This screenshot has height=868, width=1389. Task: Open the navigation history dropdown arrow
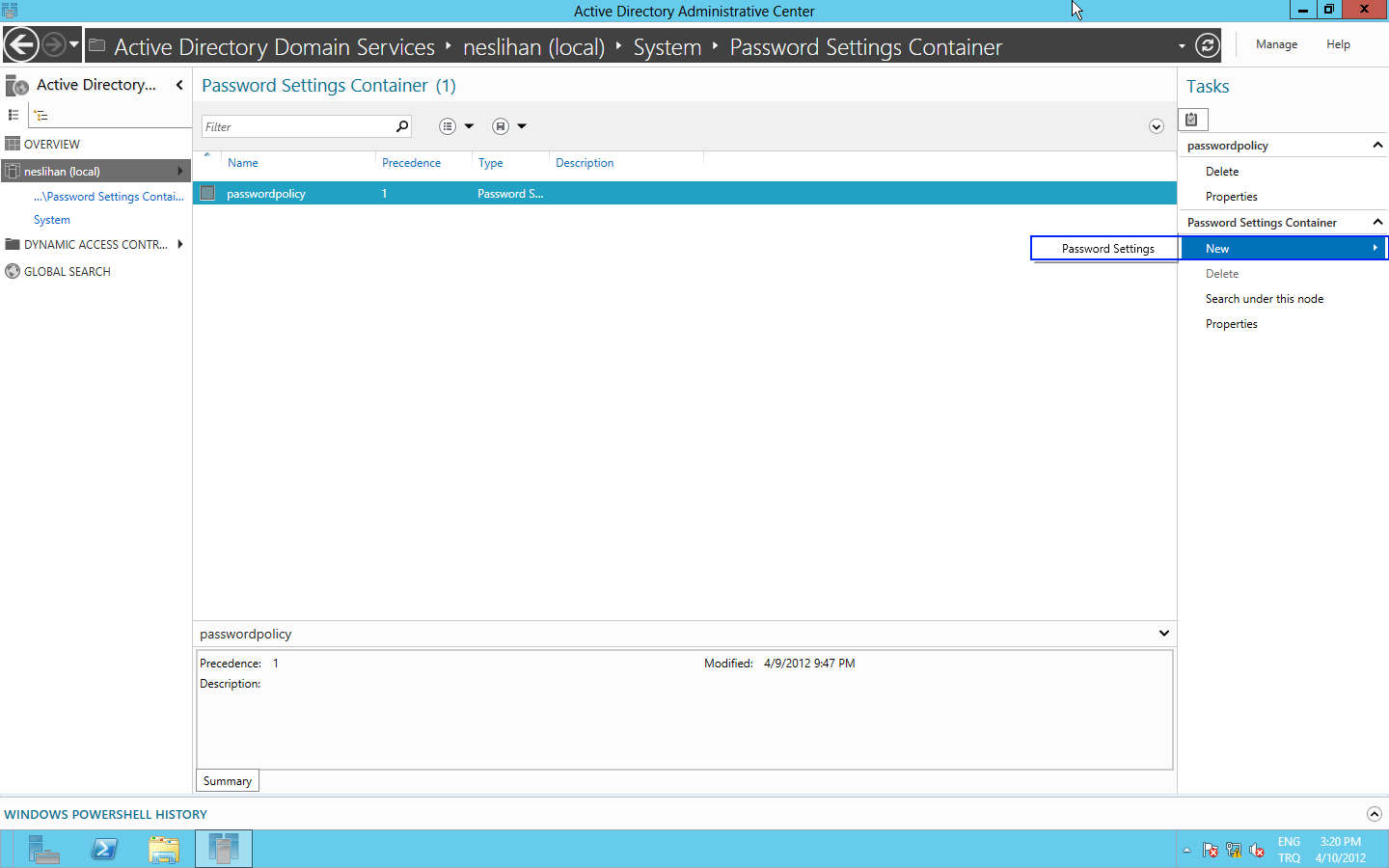[x=74, y=44]
